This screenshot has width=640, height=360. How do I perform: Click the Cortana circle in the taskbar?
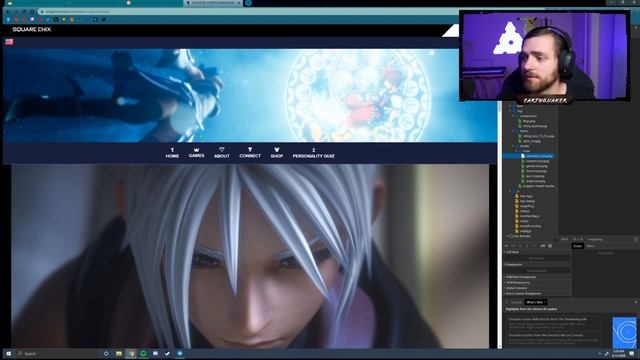coord(106,353)
